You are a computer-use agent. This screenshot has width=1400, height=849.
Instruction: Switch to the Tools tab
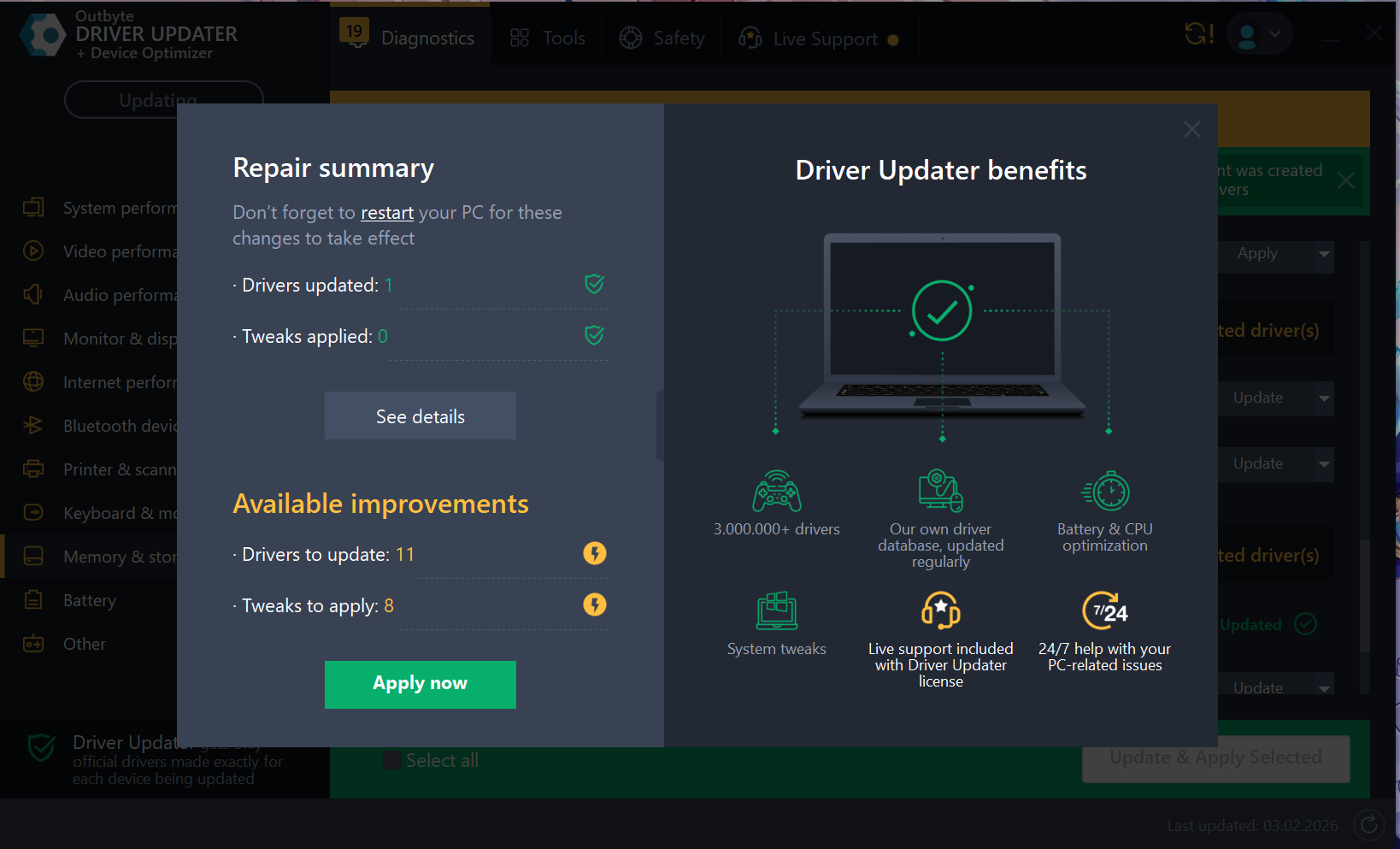[x=548, y=38]
